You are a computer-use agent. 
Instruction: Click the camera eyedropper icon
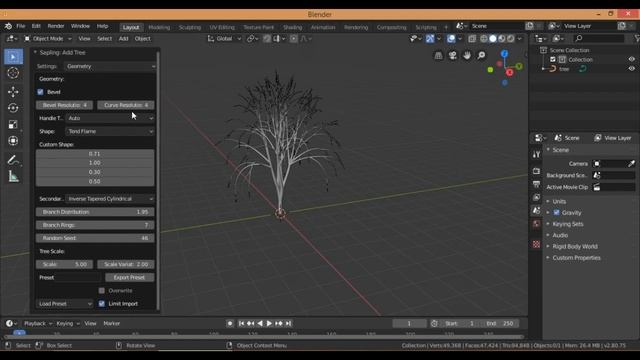[631, 164]
